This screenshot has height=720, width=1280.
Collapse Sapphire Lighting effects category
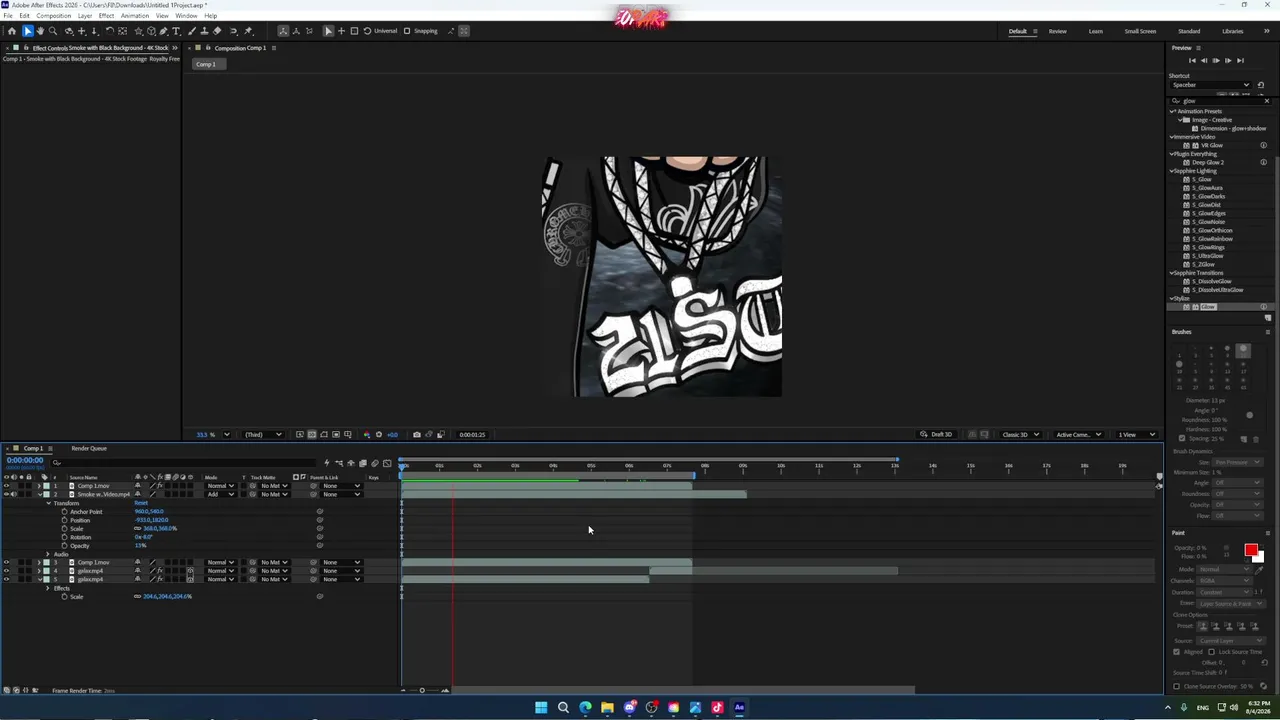(x=1173, y=171)
